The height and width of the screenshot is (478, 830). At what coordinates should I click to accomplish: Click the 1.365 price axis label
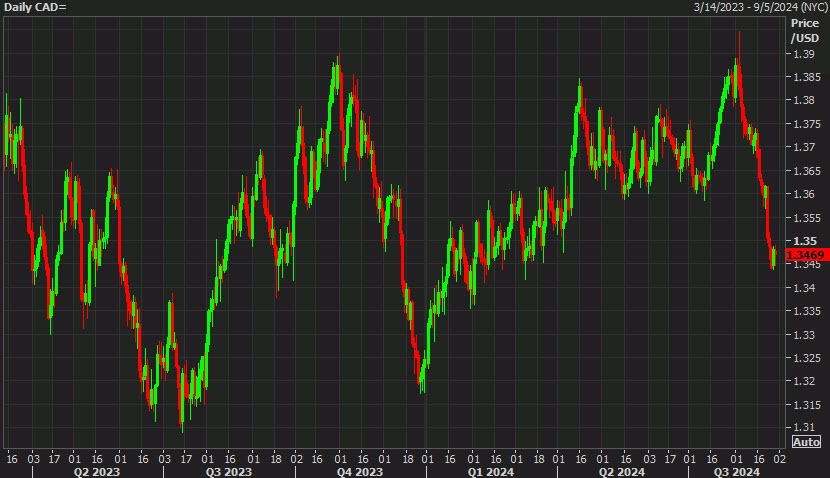pyautogui.click(x=807, y=170)
